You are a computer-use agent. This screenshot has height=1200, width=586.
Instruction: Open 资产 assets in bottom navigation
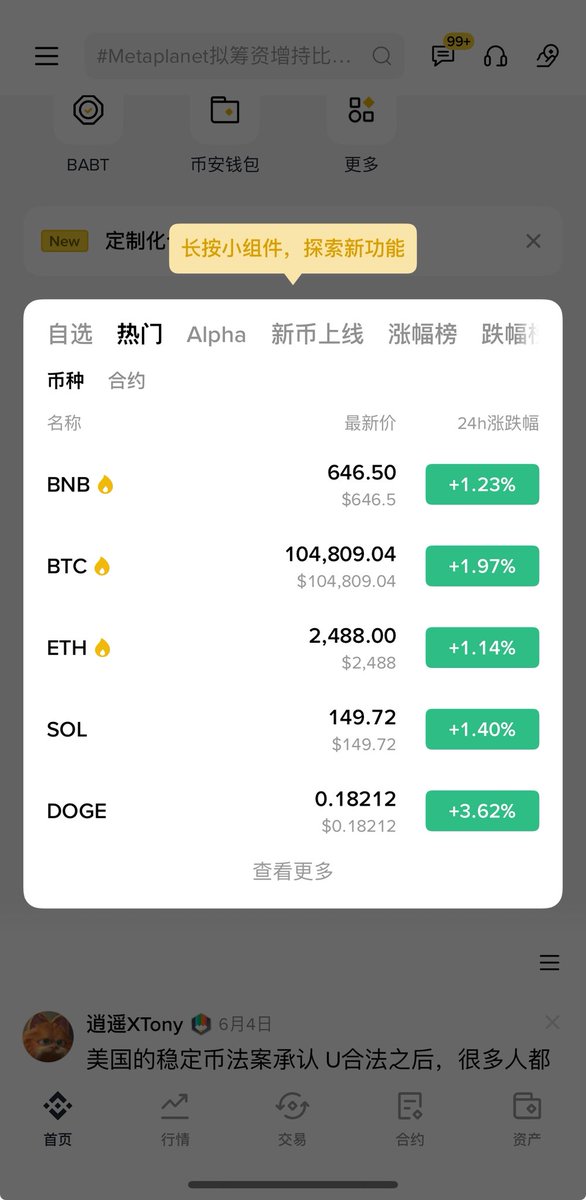point(527,1119)
